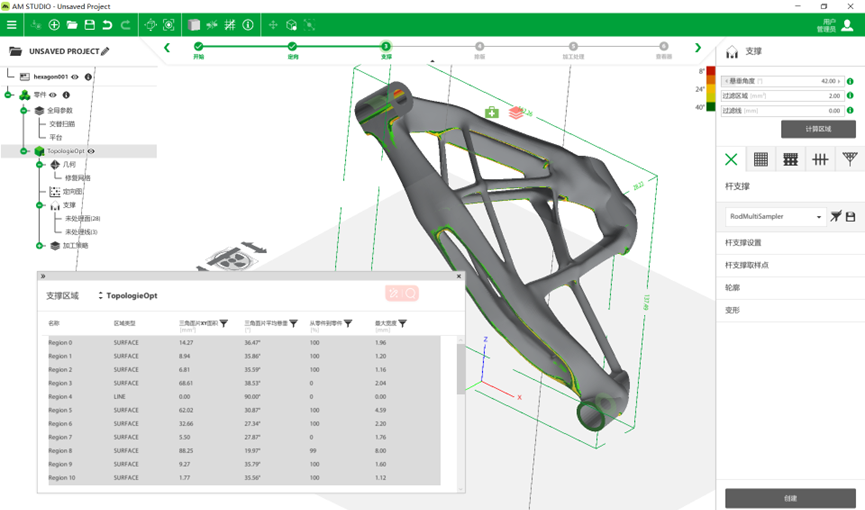Filter the 从零件到零件 column

(348, 323)
